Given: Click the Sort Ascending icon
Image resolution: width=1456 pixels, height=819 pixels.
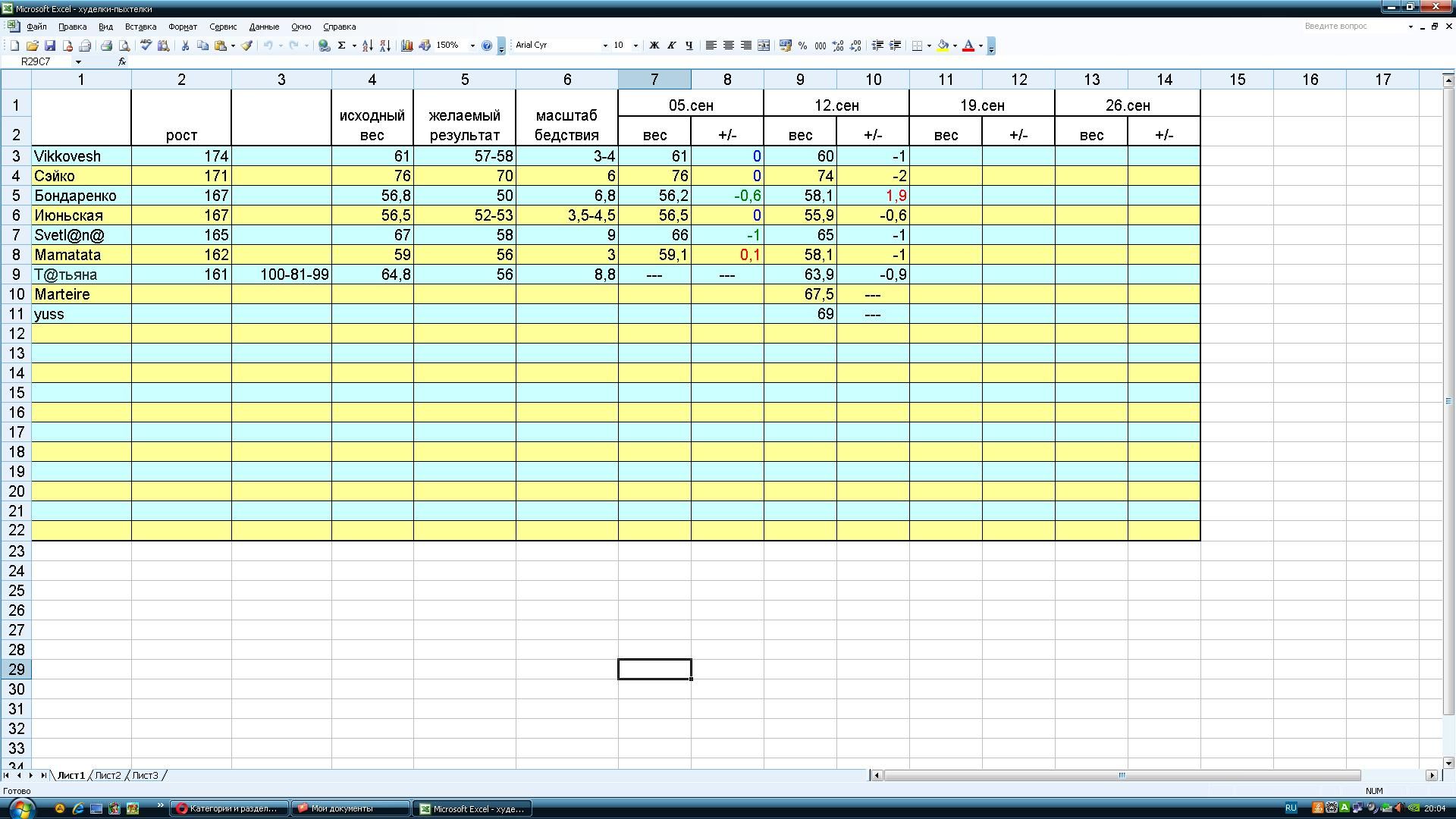Looking at the screenshot, I should (367, 45).
